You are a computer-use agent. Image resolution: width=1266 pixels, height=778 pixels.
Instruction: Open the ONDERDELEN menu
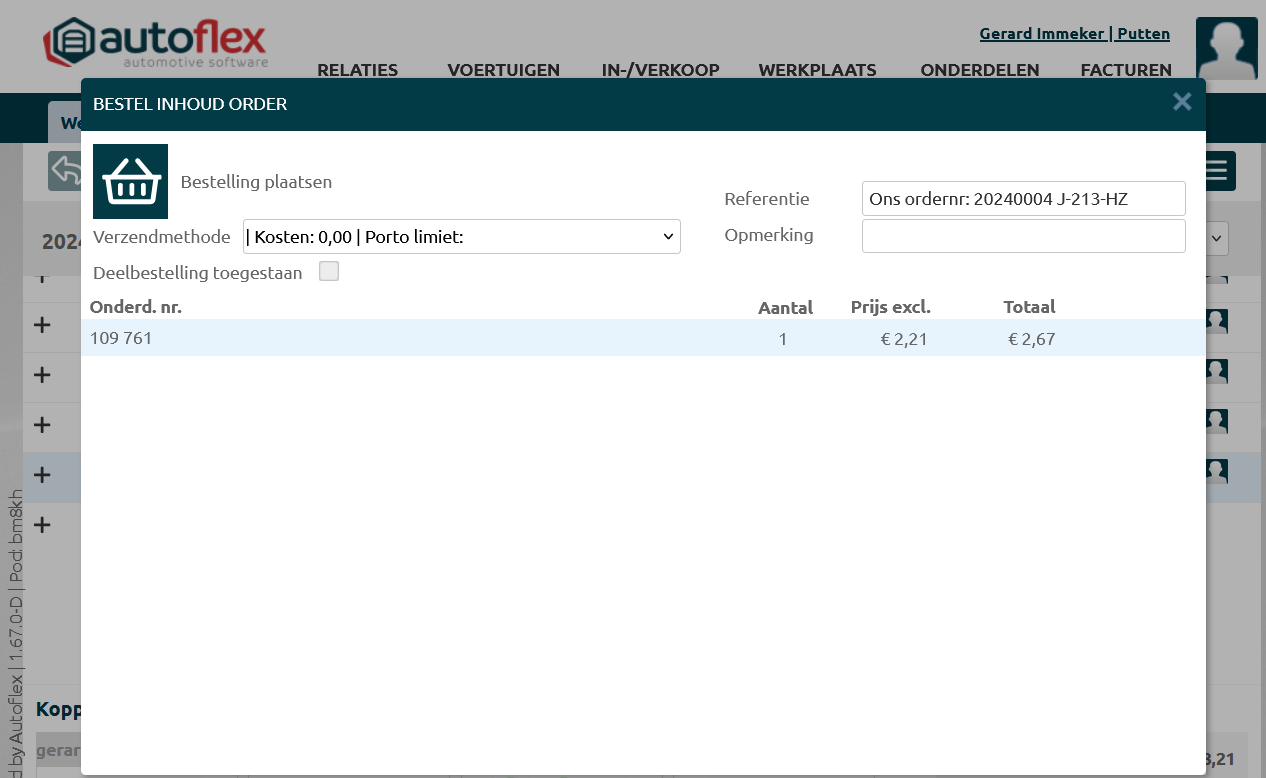[x=979, y=70]
